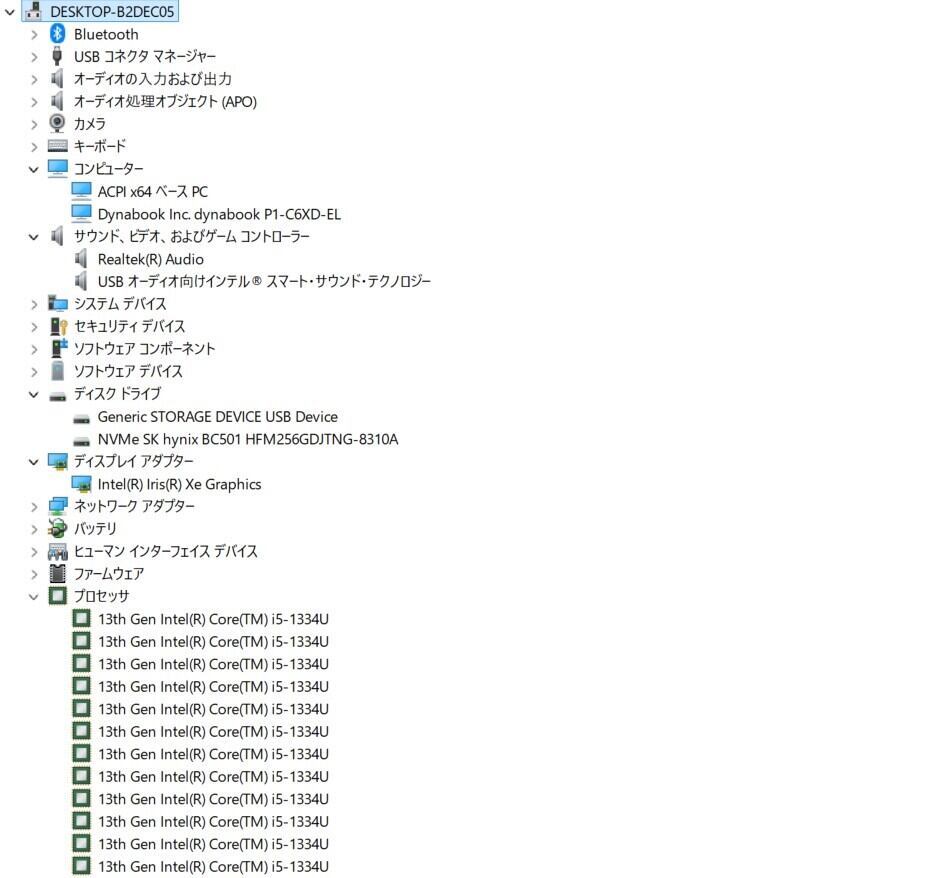
Task: Select the DESKTOP-B2DEC05 root label
Action: click(112, 12)
